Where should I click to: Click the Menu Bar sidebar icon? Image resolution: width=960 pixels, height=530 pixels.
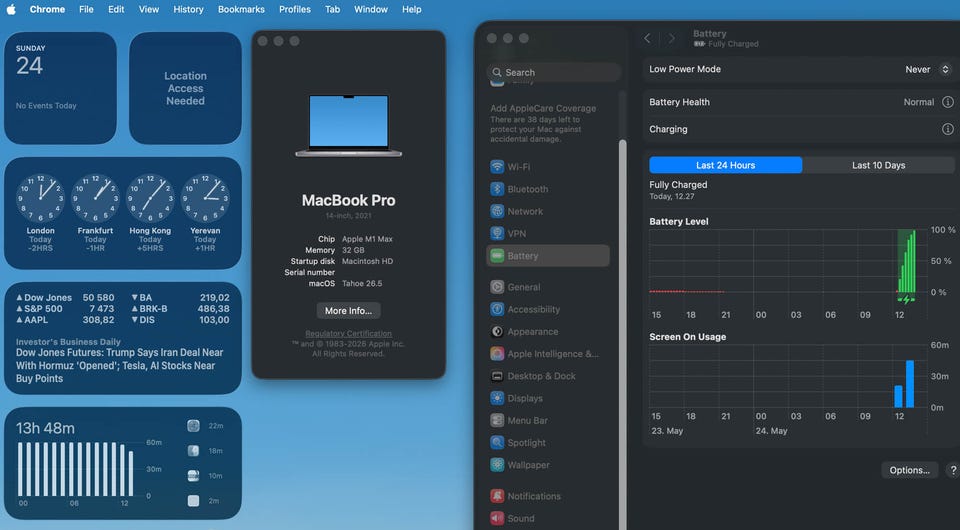coord(497,420)
